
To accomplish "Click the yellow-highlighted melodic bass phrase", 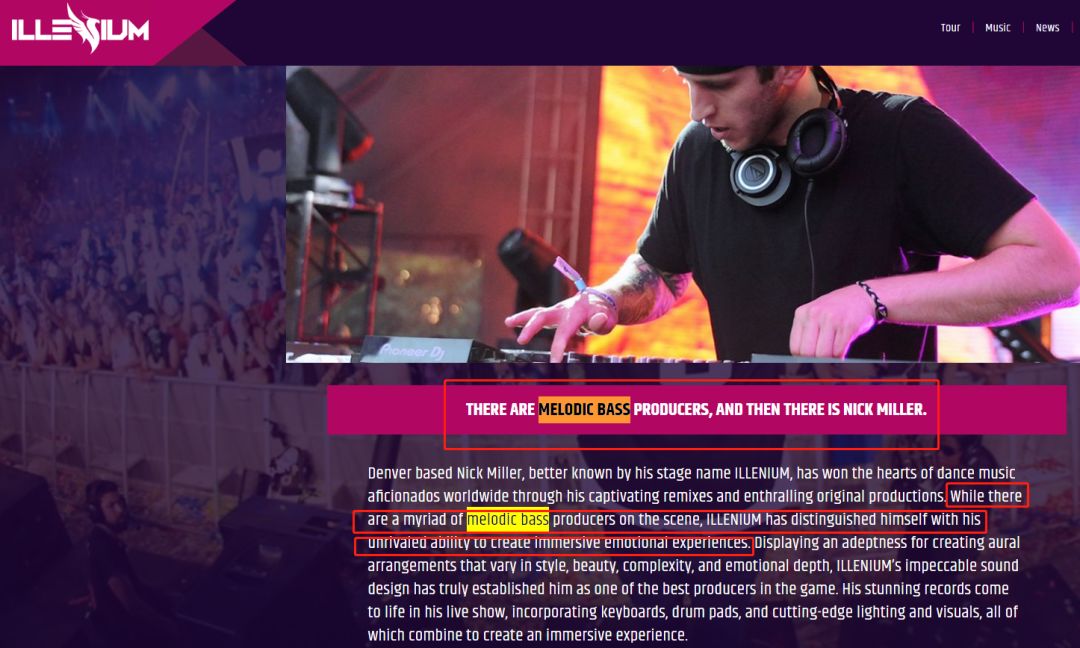I will (508, 519).
